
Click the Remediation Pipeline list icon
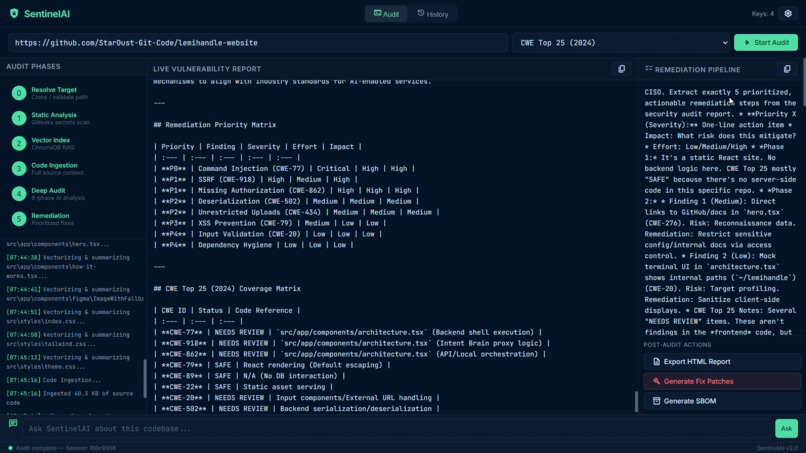649,68
